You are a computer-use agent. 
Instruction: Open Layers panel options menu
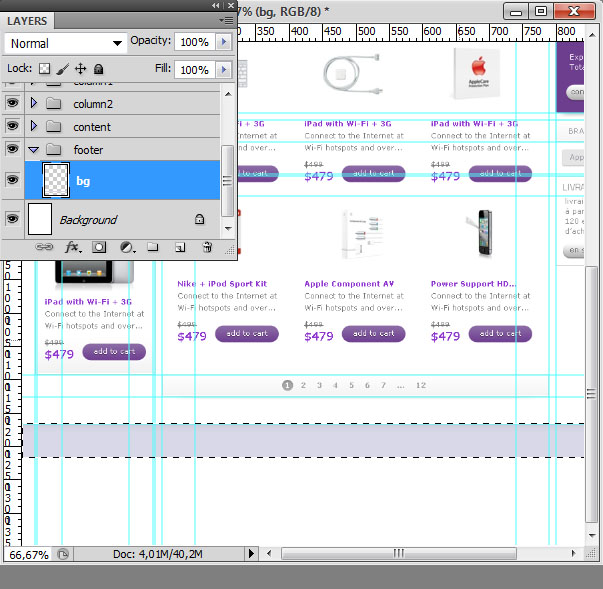point(227,20)
